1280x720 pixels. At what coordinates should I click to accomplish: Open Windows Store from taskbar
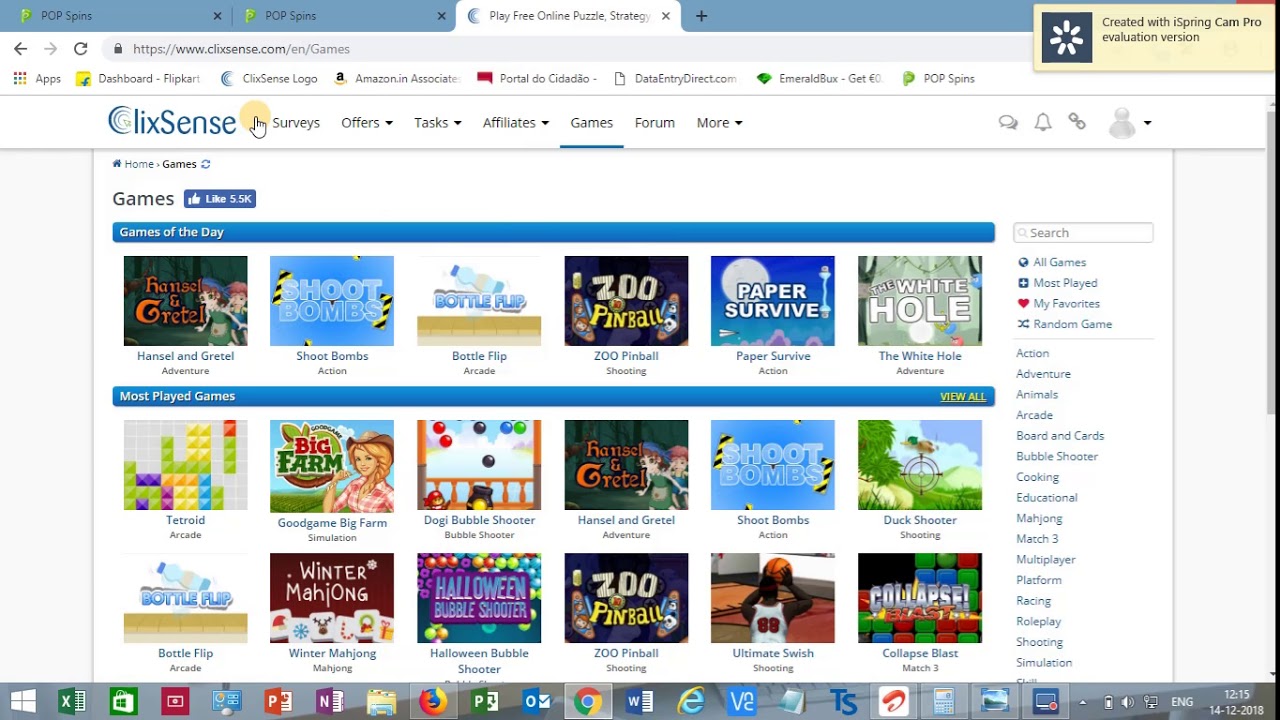pos(123,702)
